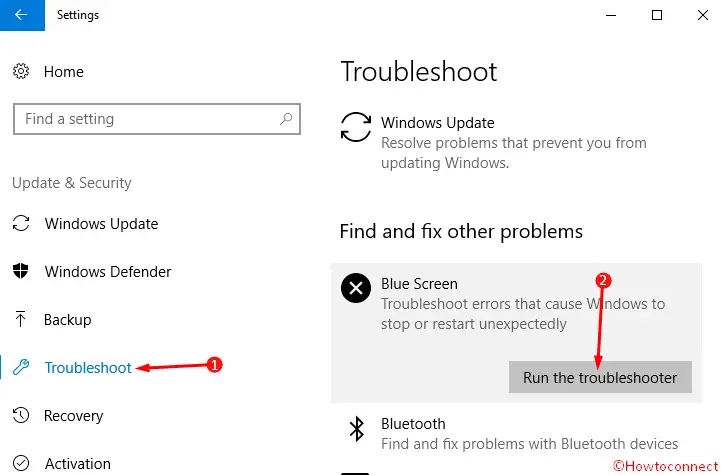Screen dimensions: 722x475
Task: Click the Activation checkmark icon
Action: pyautogui.click(x=21, y=463)
